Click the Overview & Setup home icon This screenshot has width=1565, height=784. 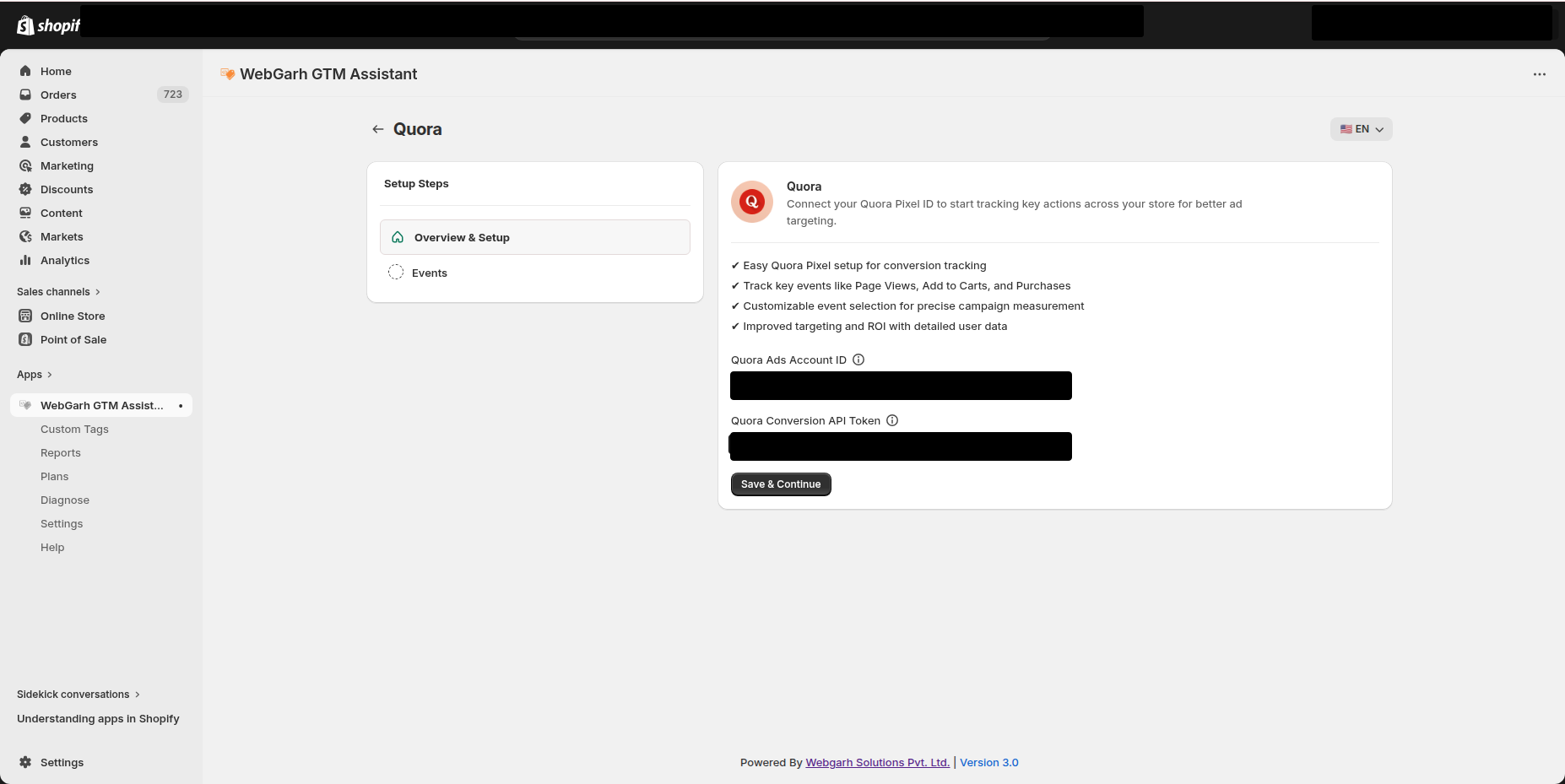coord(398,237)
